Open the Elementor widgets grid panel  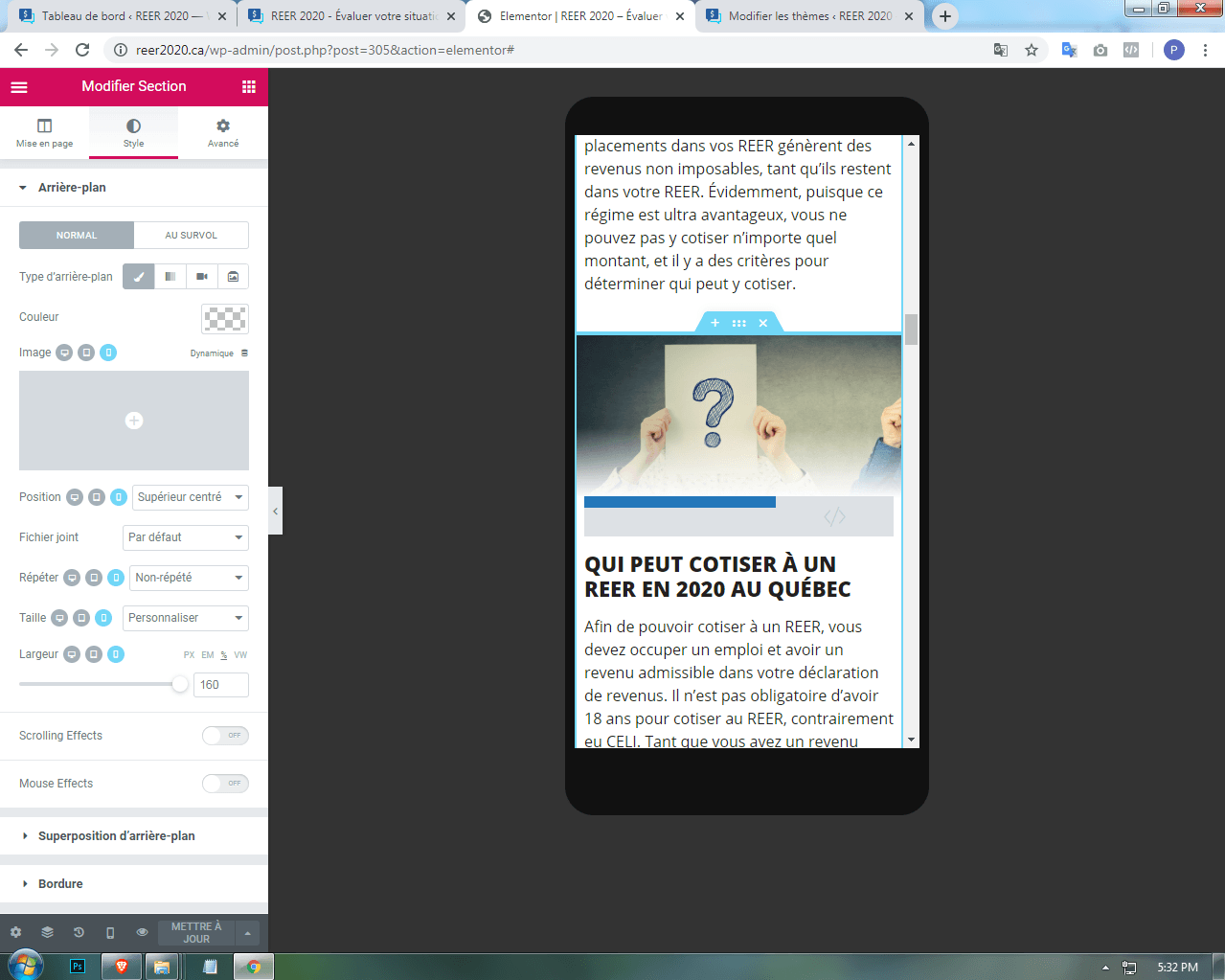(249, 86)
